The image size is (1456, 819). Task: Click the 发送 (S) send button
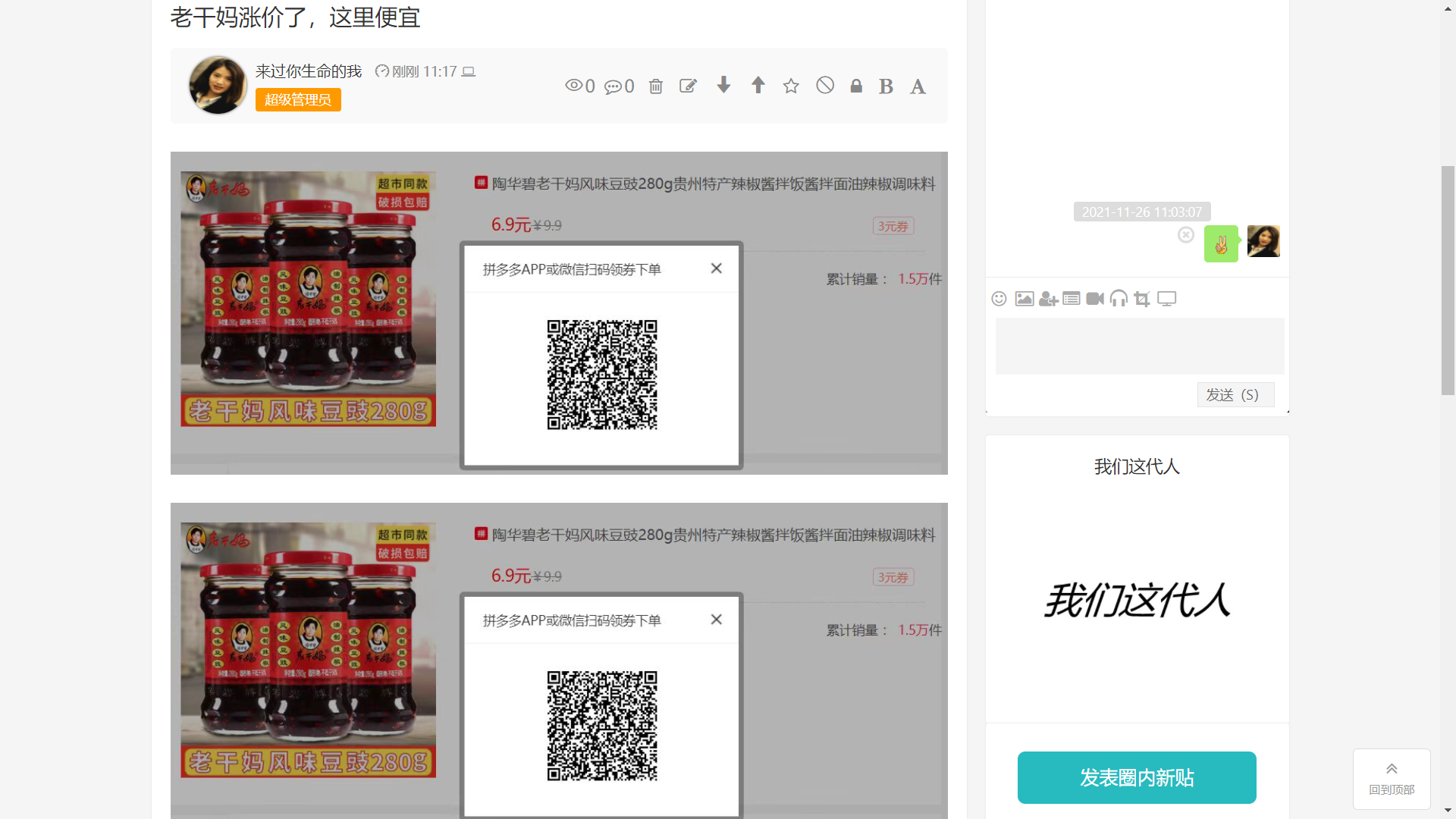(x=1235, y=395)
